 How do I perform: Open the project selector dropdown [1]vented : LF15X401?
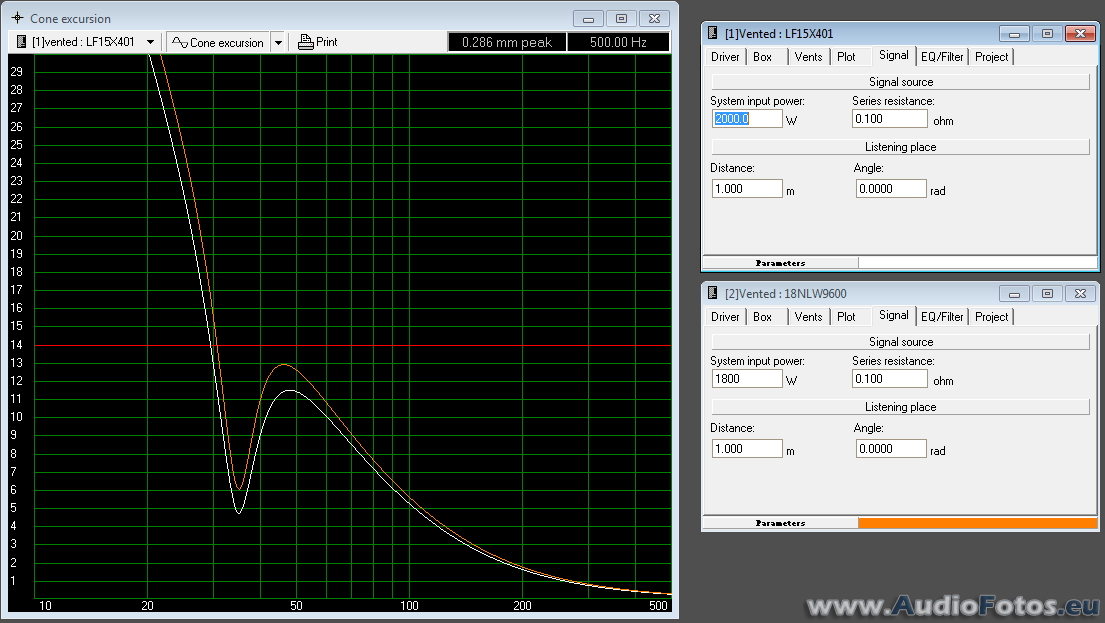pos(85,42)
